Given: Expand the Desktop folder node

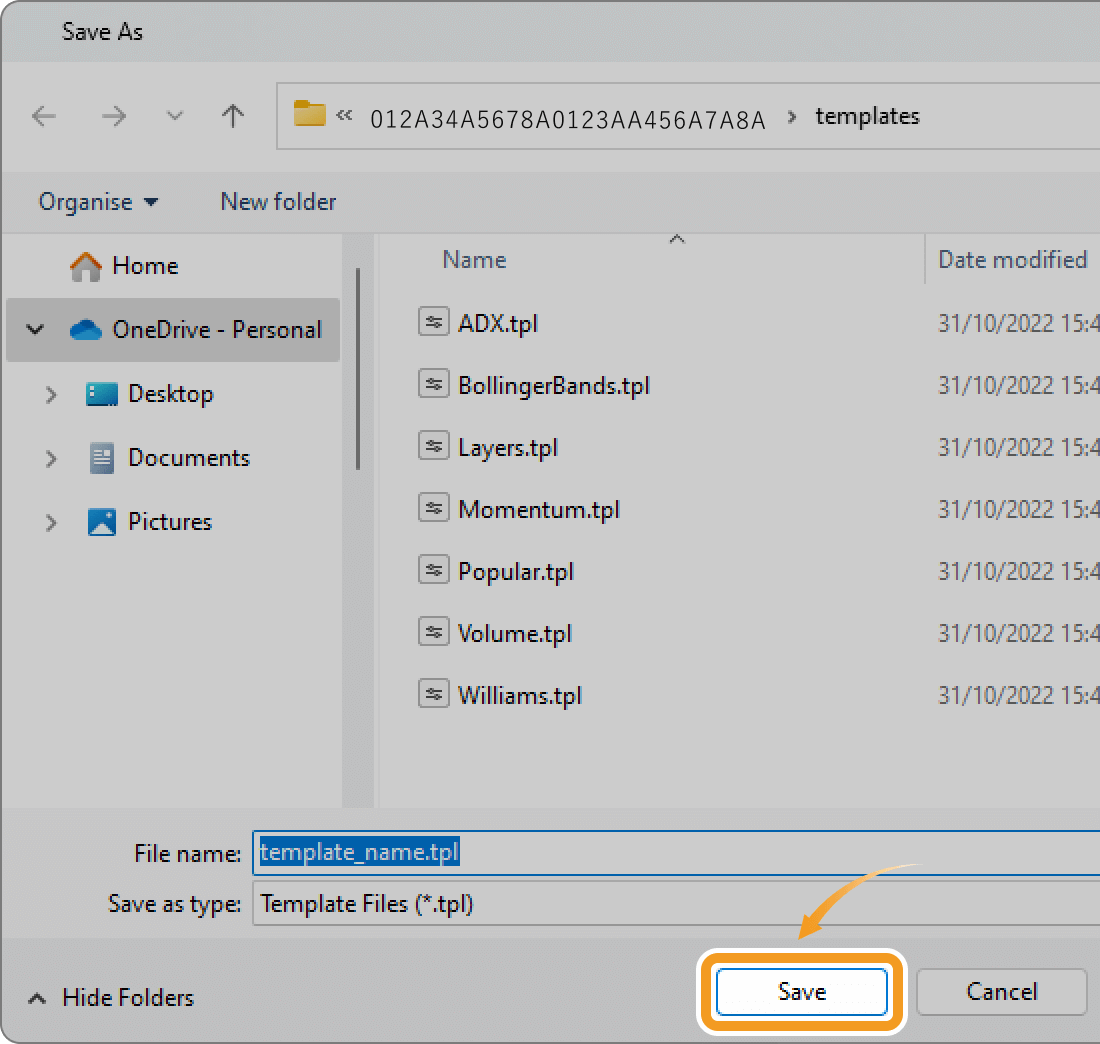Looking at the screenshot, I should (51, 394).
